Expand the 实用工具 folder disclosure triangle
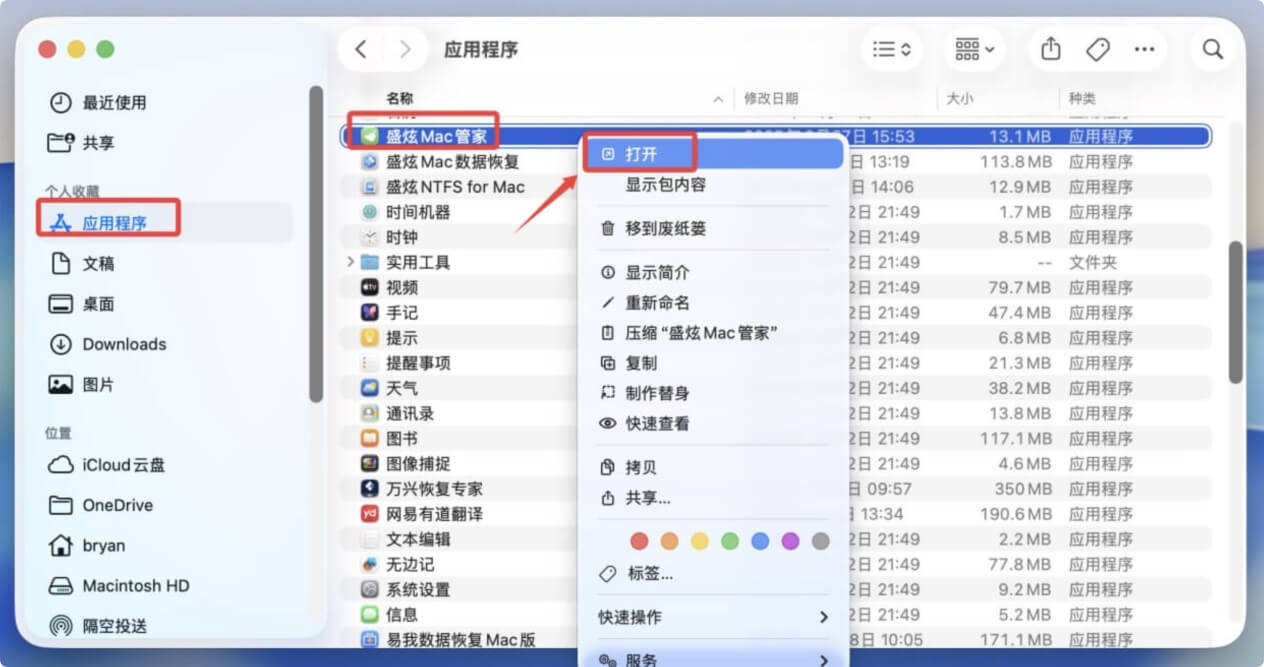Screen dimensions: 1264x667 click(x=348, y=262)
